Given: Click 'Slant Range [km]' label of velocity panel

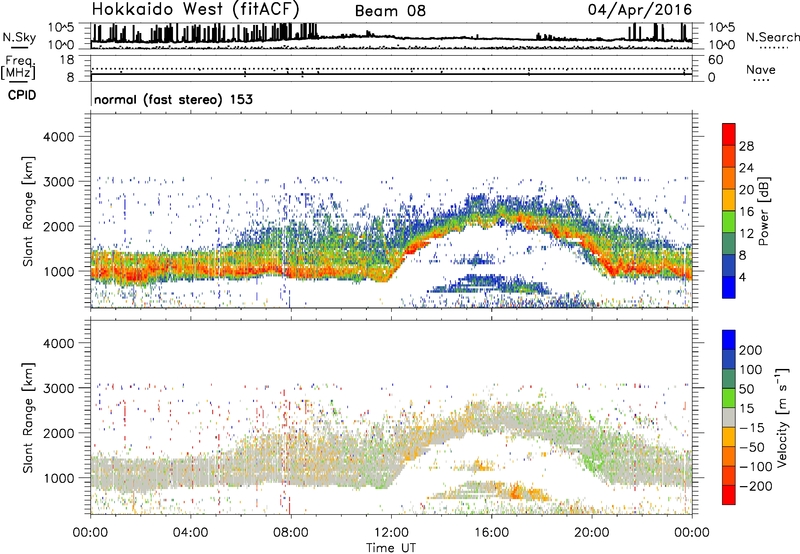Looking at the screenshot, I should [x=28, y=418].
